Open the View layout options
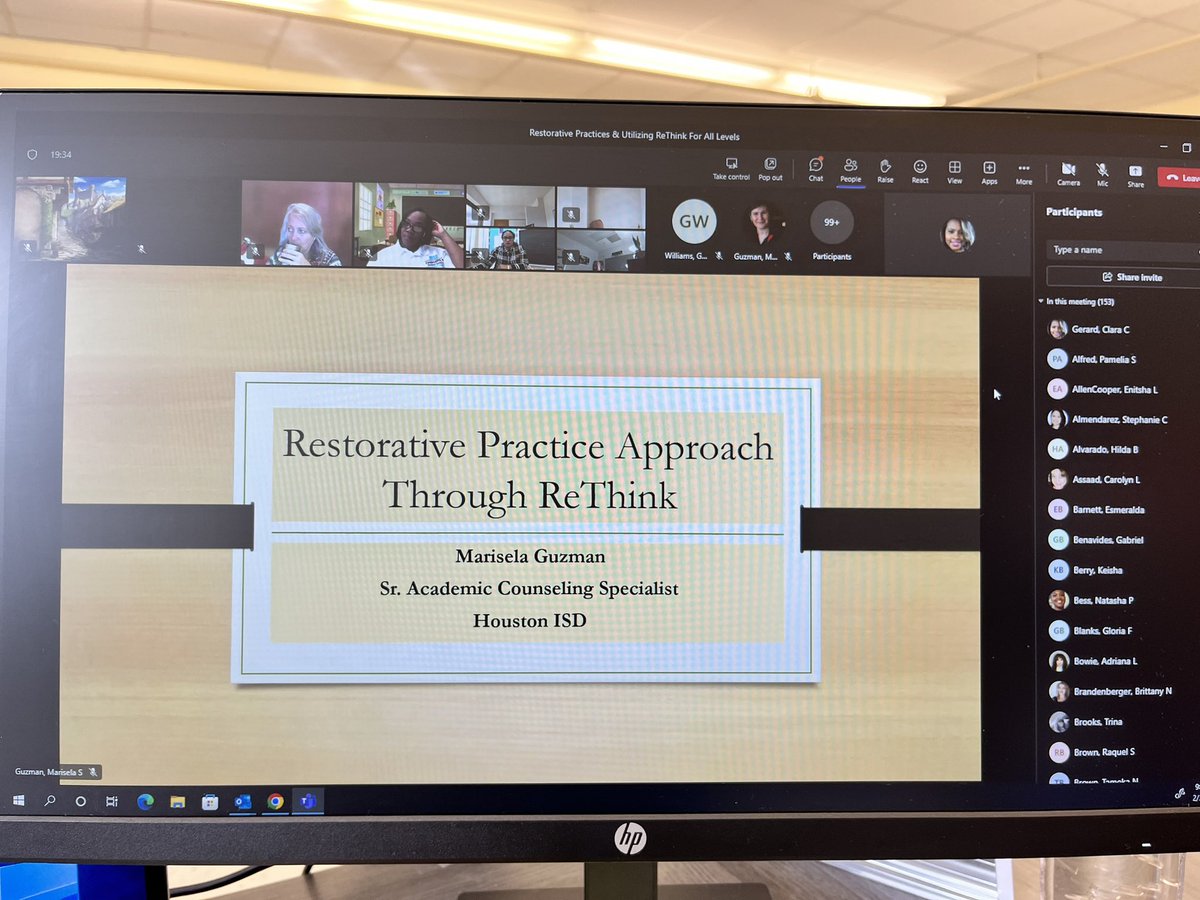The width and height of the screenshot is (1200, 900). tap(955, 171)
